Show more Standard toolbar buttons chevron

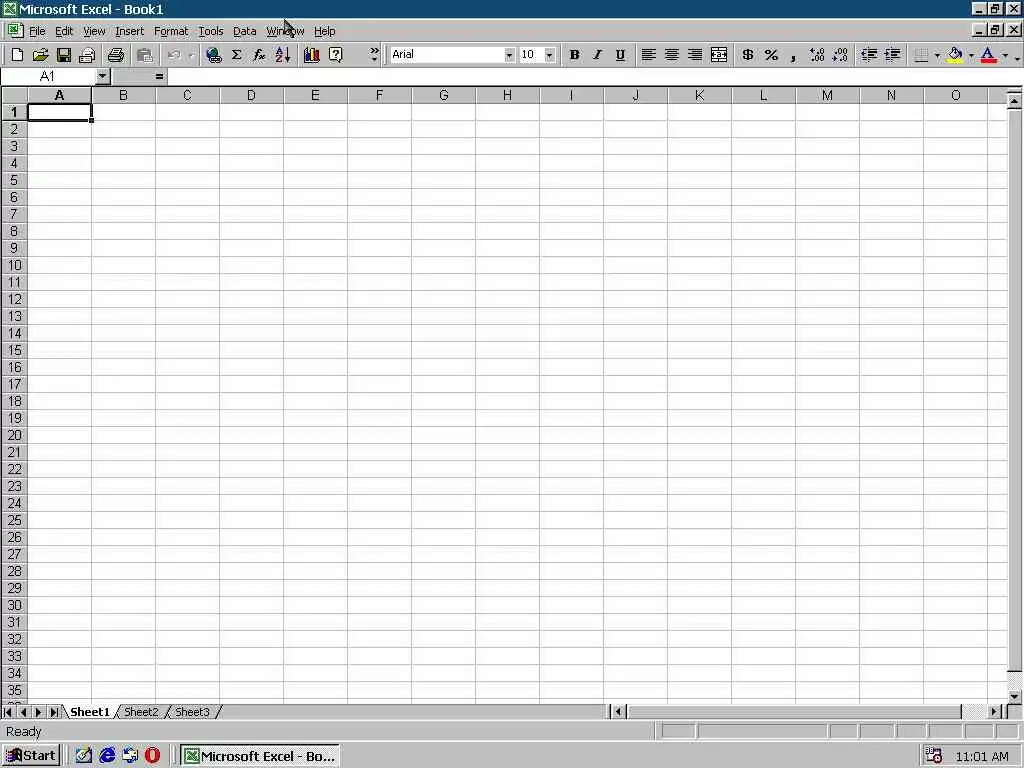click(x=374, y=55)
